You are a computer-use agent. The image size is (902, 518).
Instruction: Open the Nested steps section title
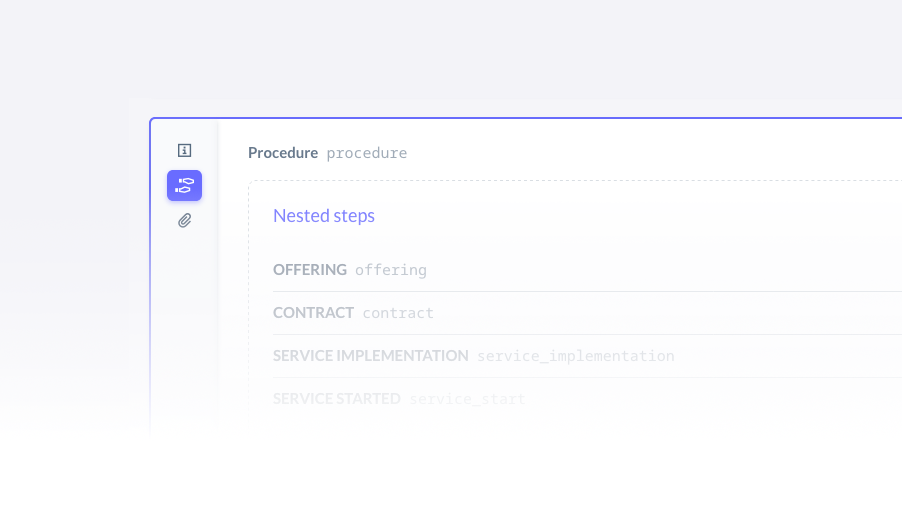pos(324,215)
